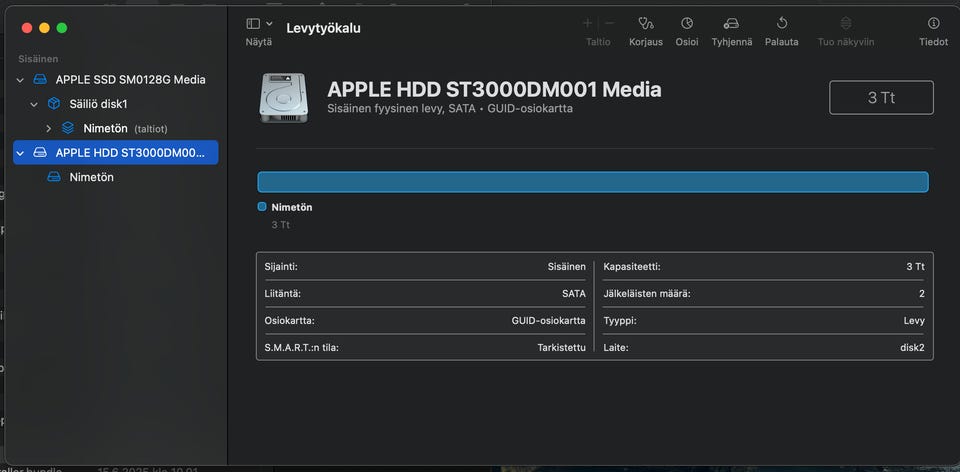Click the Korjaus first aid icon
The image size is (960, 472).
(646, 24)
